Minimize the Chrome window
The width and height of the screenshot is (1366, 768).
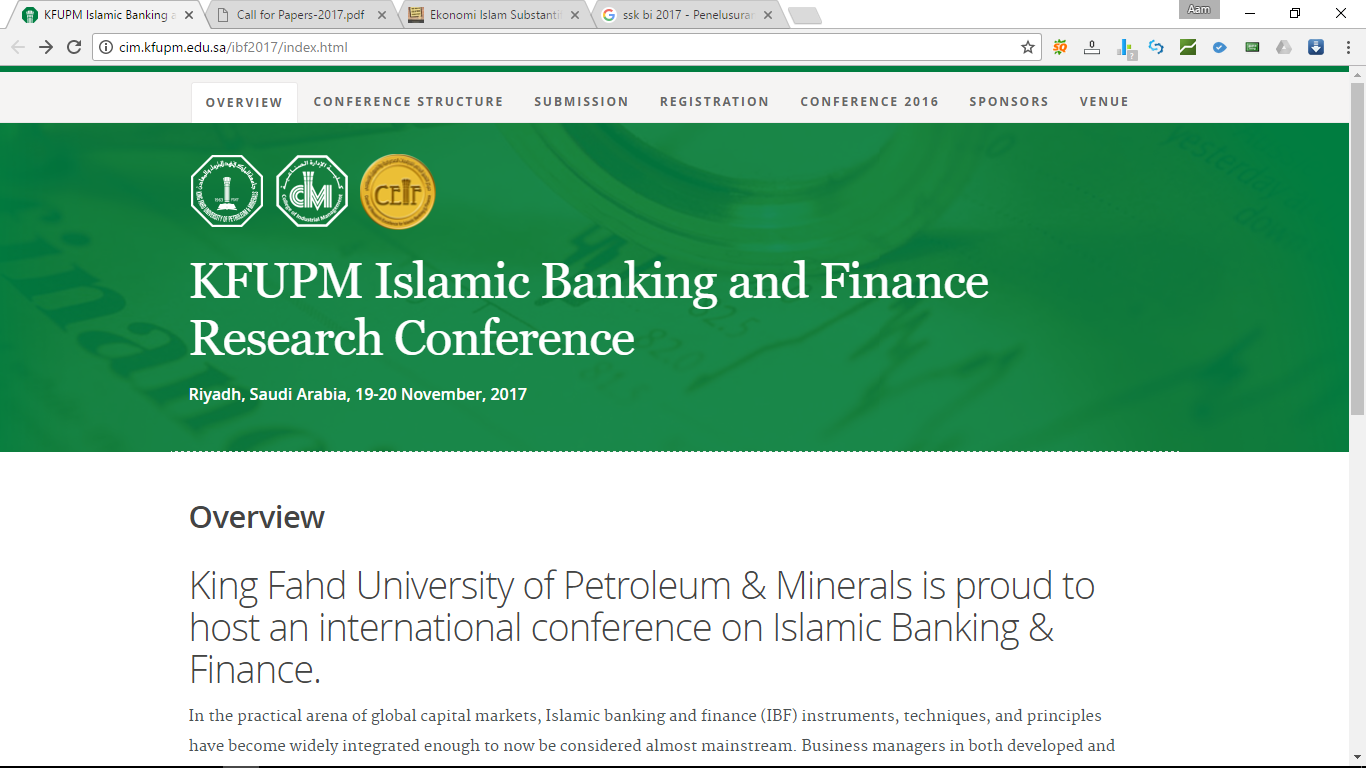(1250, 13)
